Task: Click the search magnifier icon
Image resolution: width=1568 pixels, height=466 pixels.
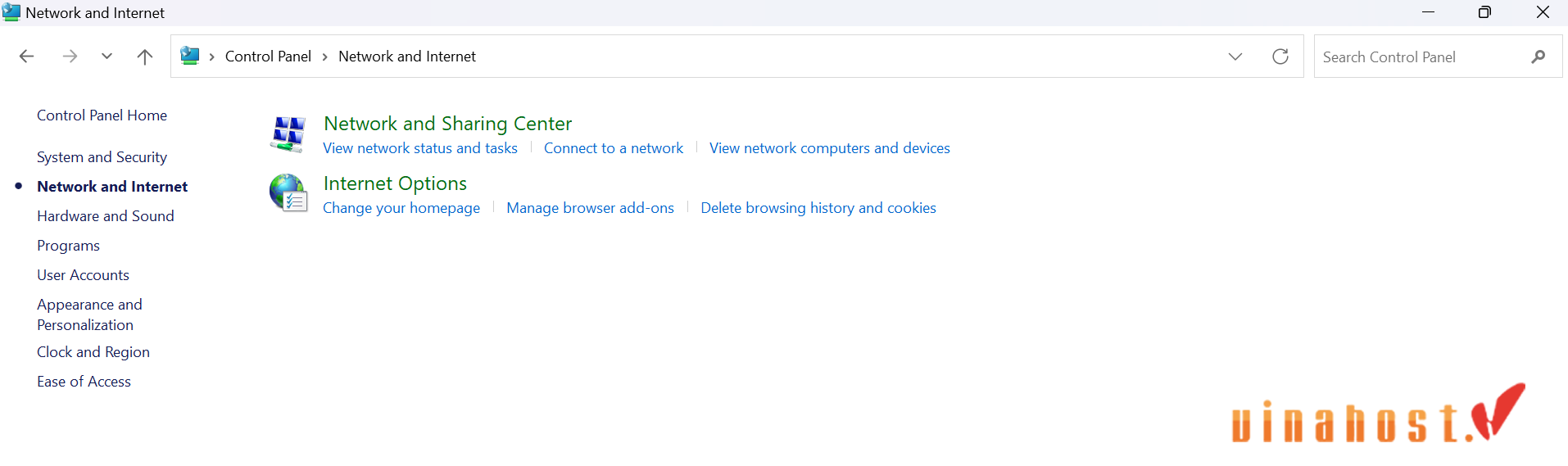Action: tap(1539, 57)
